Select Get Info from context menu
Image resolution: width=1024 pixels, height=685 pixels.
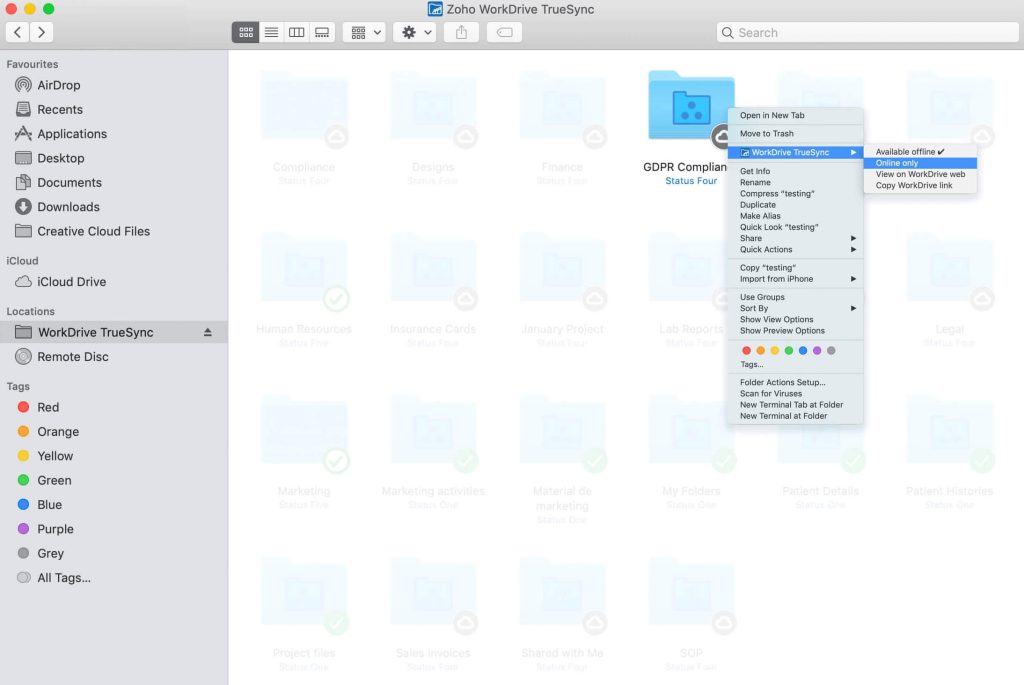coord(755,172)
